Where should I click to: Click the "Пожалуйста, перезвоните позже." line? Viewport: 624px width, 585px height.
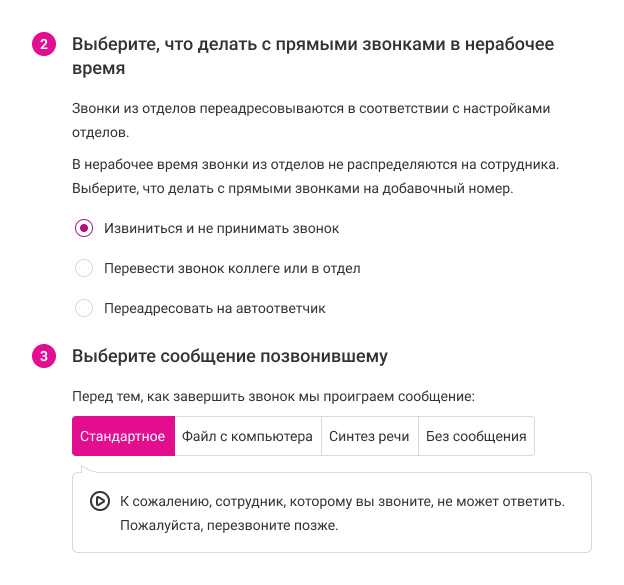point(229,525)
